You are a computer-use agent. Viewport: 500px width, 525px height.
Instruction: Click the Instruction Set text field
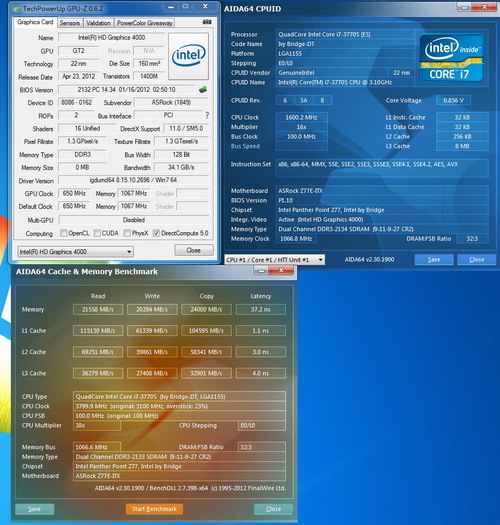[x=382, y=168]
